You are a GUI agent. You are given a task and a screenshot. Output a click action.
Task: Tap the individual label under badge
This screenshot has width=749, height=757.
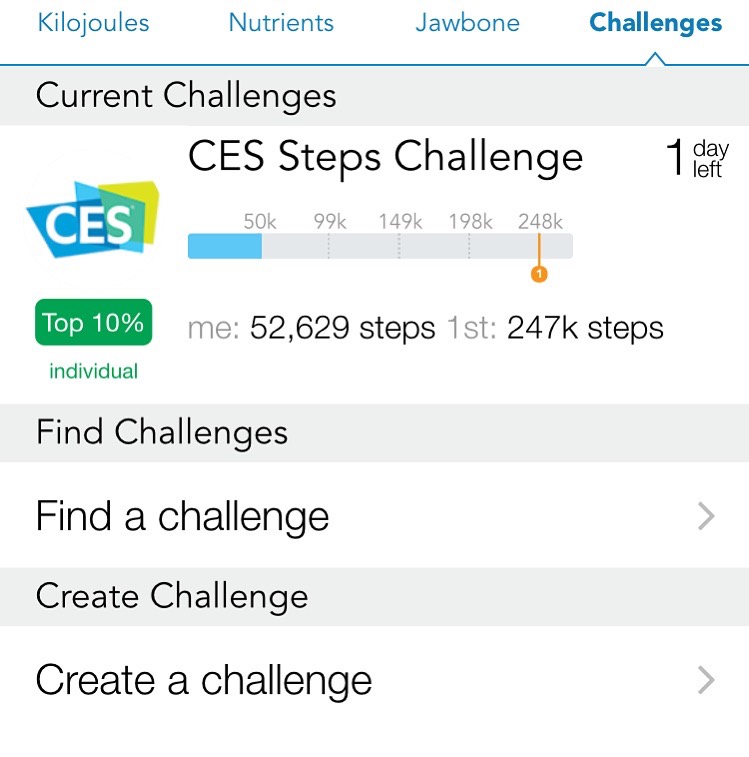click(94, 371)
